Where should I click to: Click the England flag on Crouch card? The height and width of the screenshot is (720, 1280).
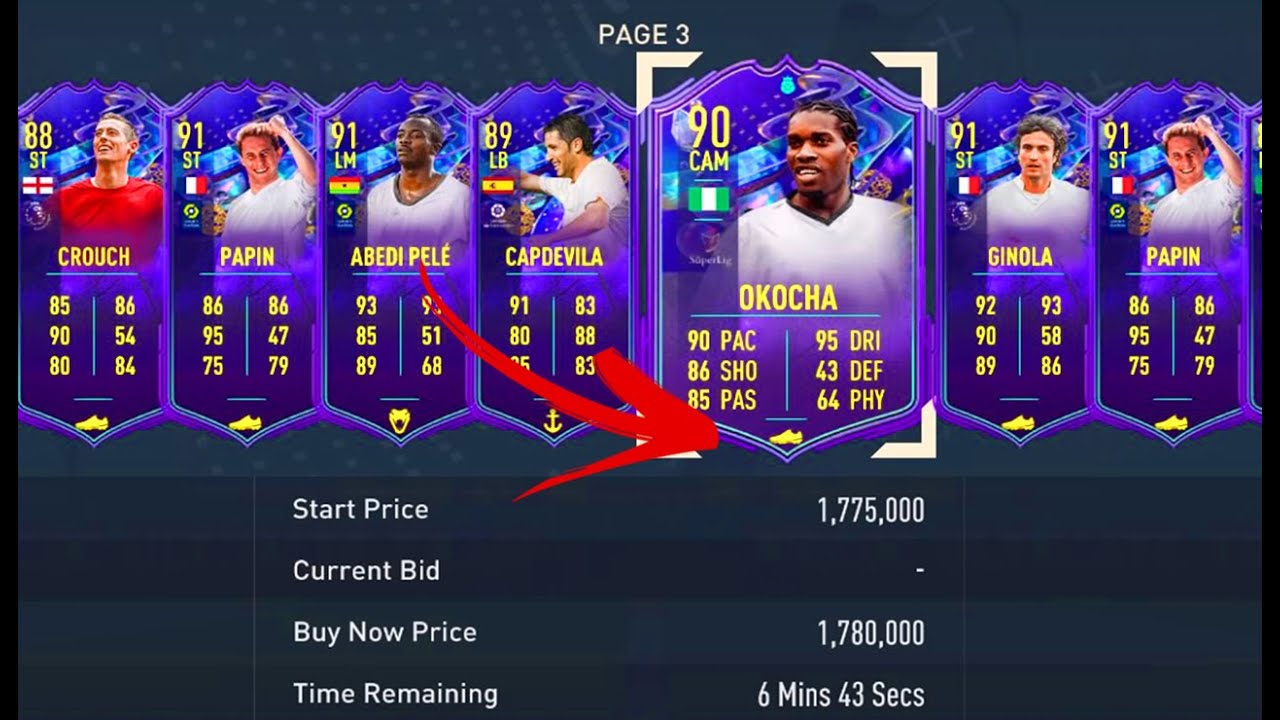pos(38,186)
